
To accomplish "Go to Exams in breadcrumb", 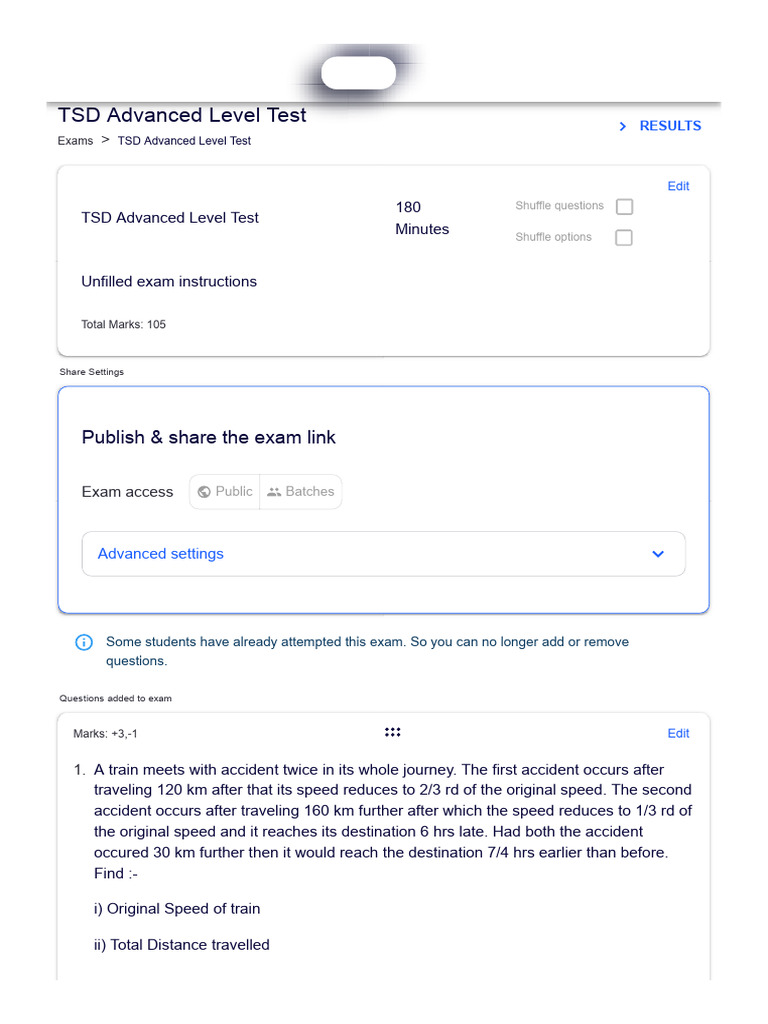I will [x=75, y=141].
